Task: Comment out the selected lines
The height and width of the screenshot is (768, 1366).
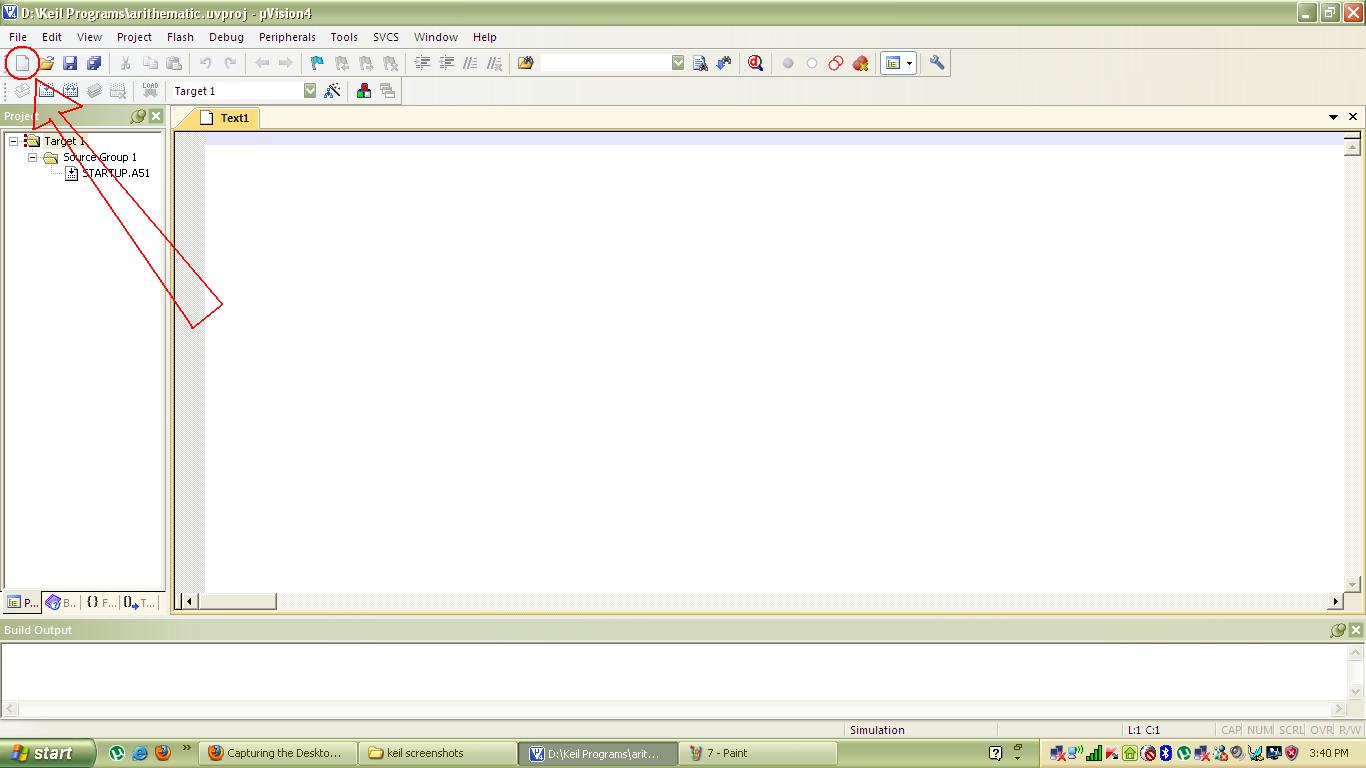Action: click(x=470, y=63)
